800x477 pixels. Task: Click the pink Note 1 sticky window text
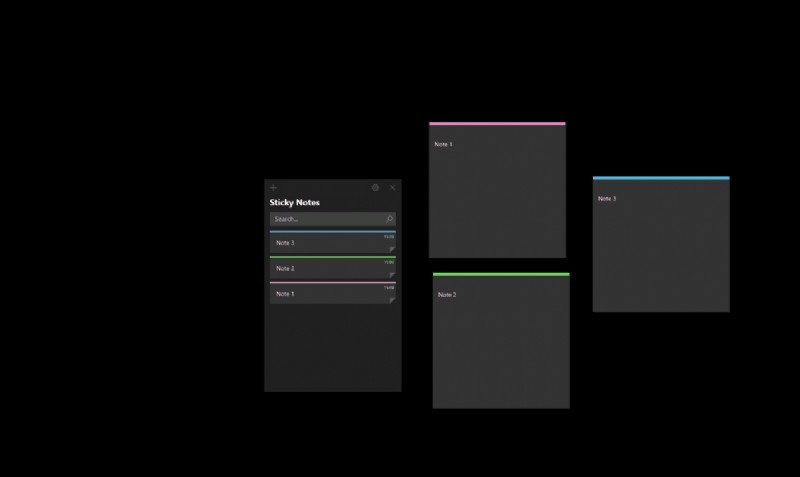443,144
